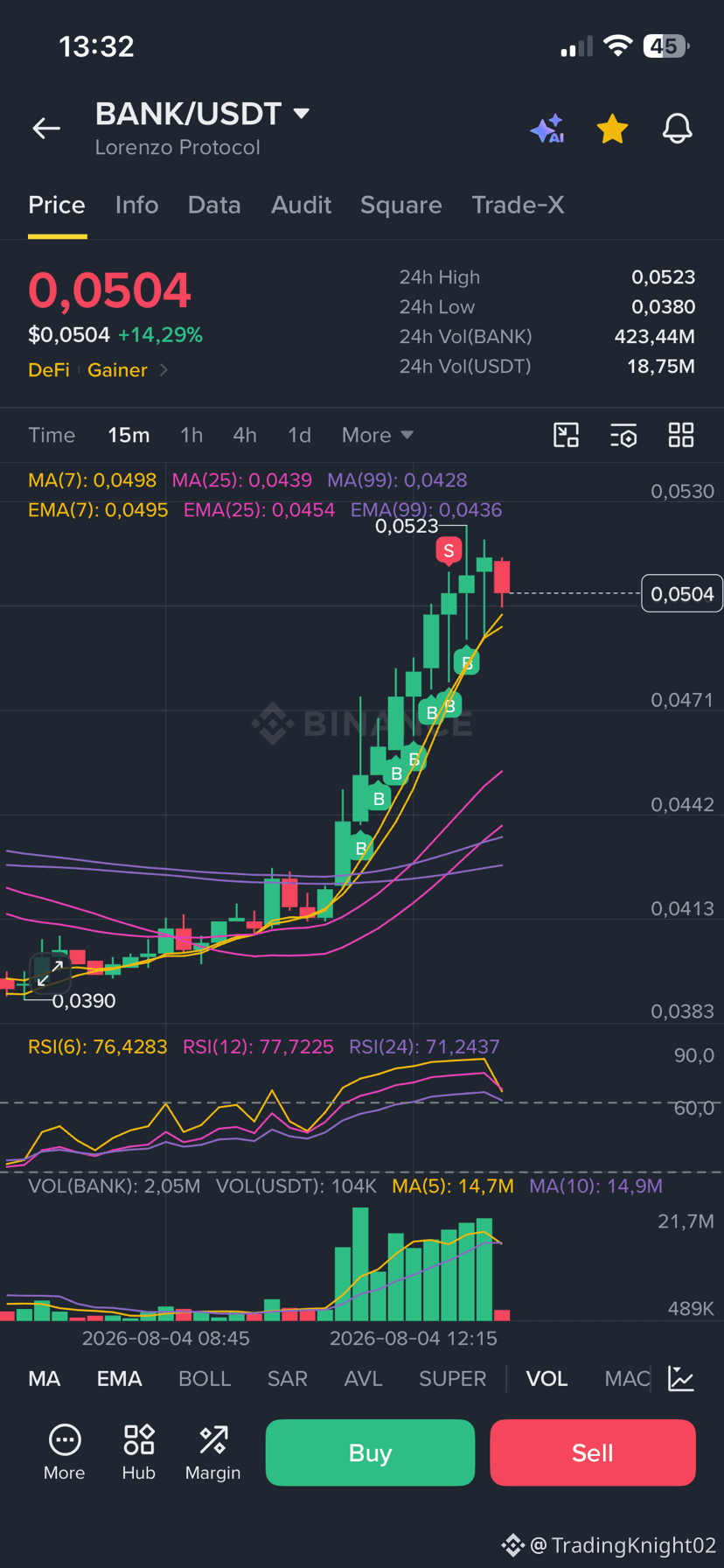This screenshot has height=1568, width=724.
Task: Toggle the SAR indicator
Action: point(288,1379)
